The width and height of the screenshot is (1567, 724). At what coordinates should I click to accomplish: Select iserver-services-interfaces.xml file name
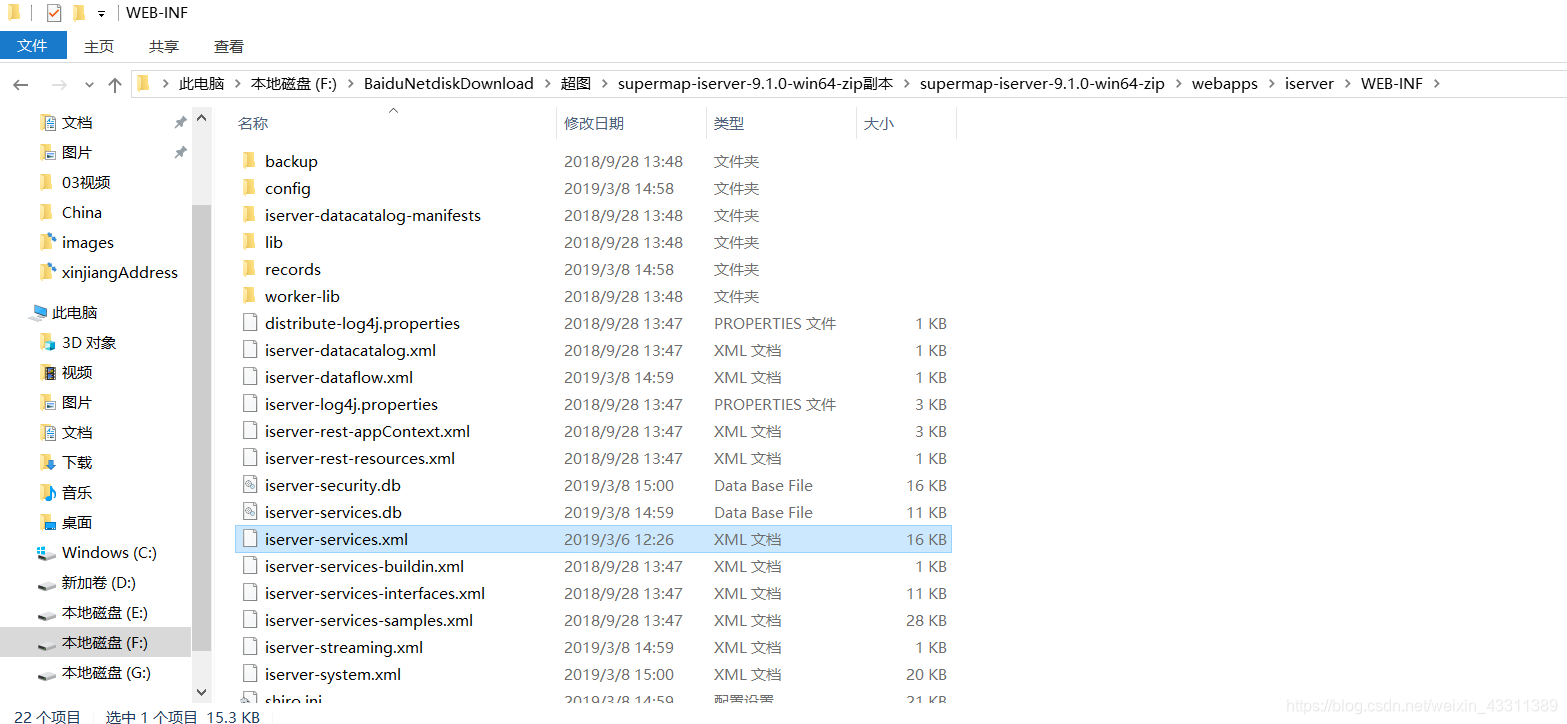pyautogui.click(x=375, y=593)
